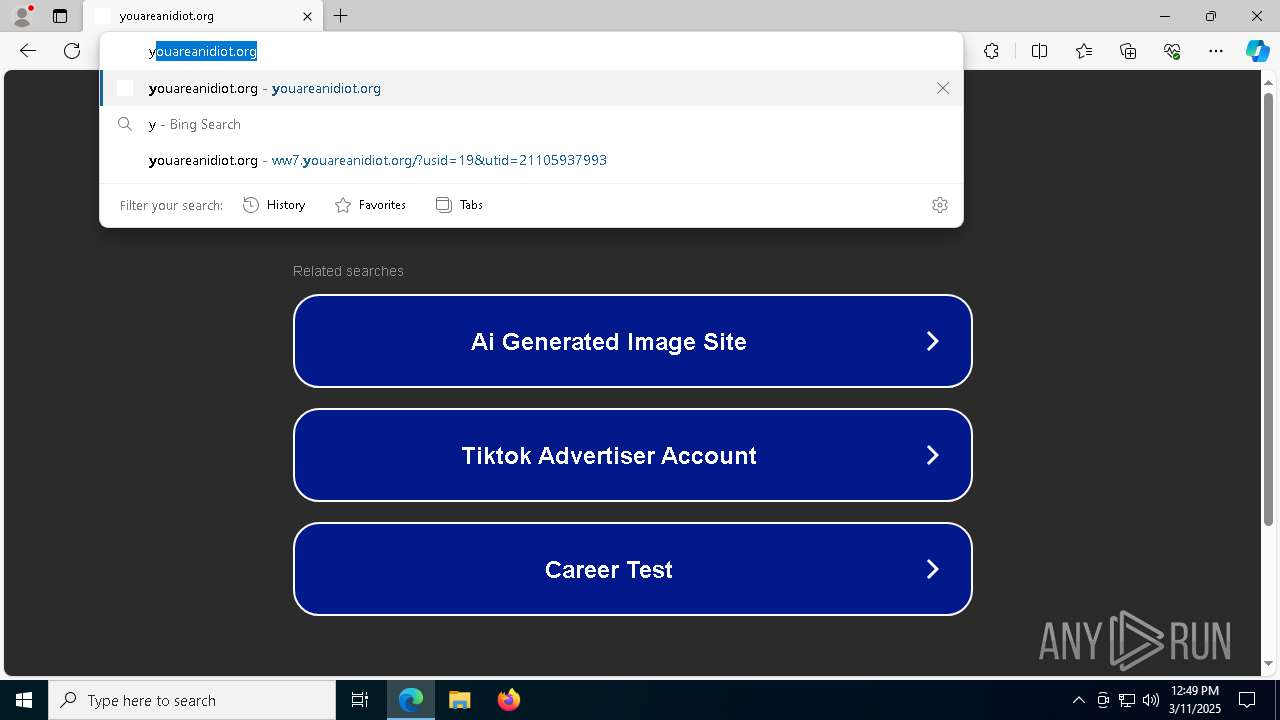Image resolution: width=1280 pixels, height=720 pixels.
Task: Click chevron on Ai Generated Image Site
Action: click(932, 341)
